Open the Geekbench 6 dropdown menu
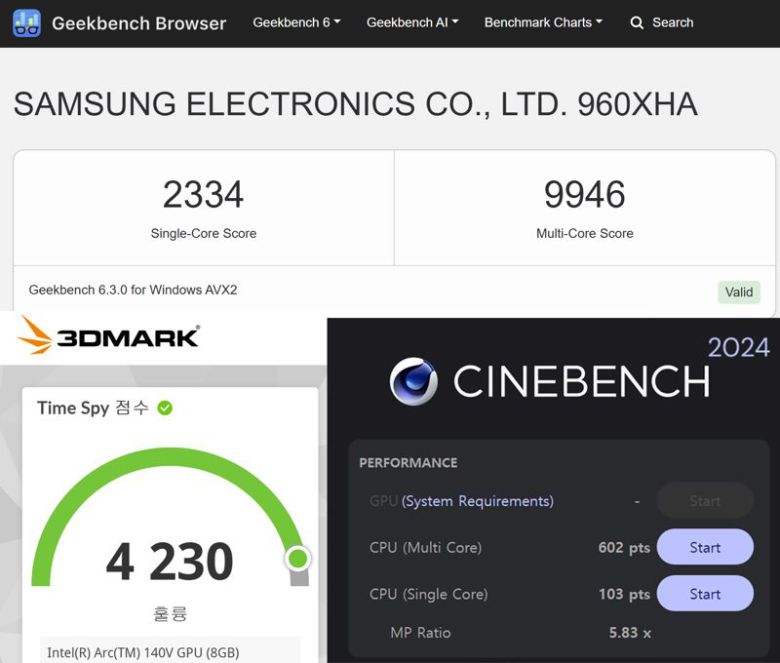This screenshot has height=663, width=780. pos(296,22)
